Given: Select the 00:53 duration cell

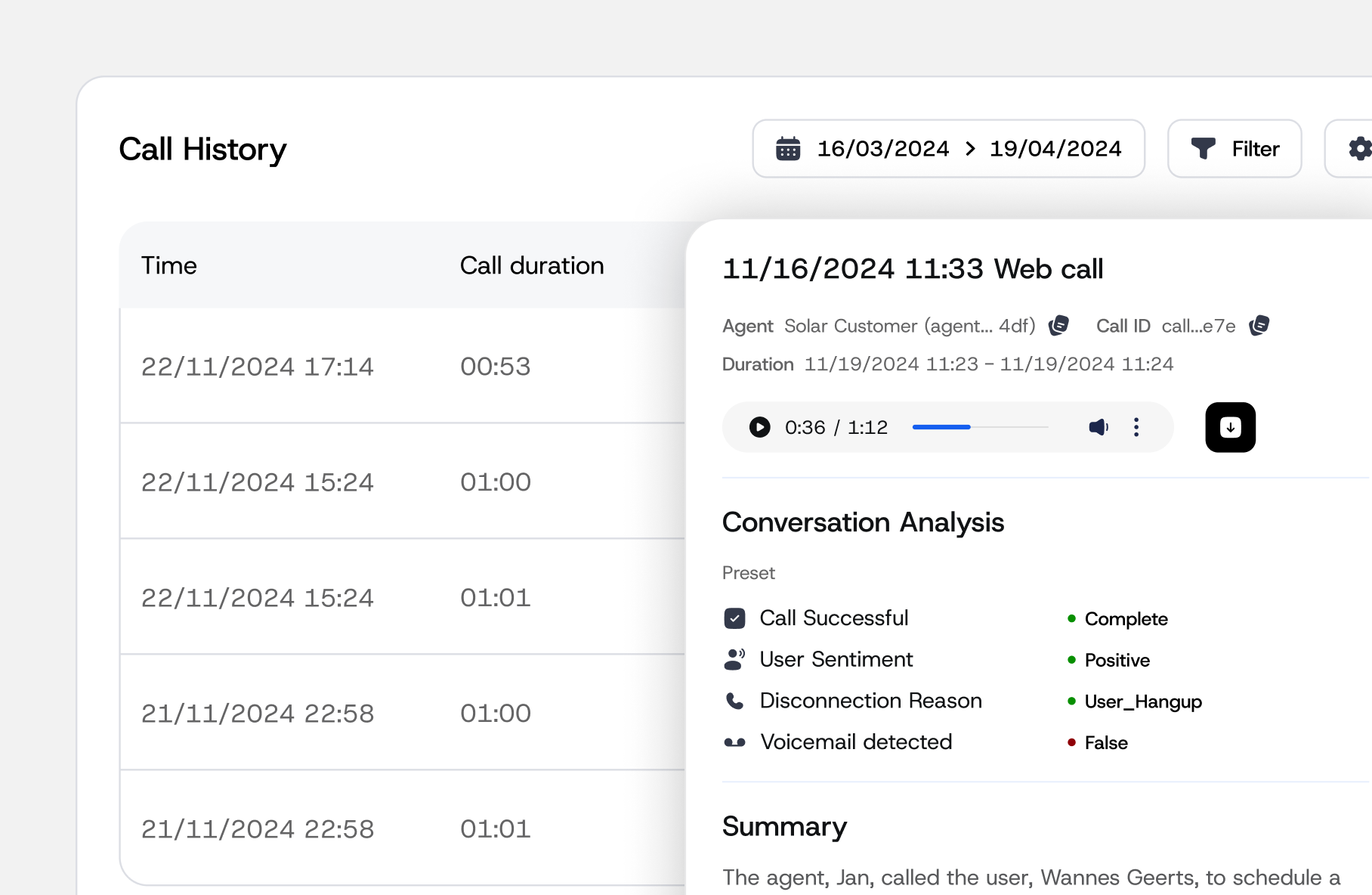Looking at the screenshot, I should point(496,367).
